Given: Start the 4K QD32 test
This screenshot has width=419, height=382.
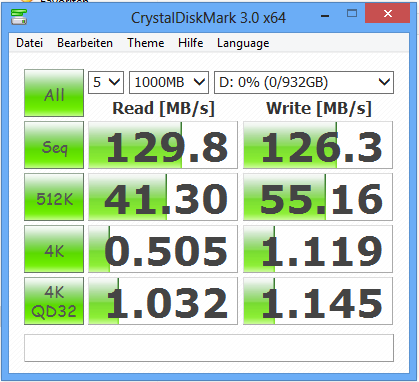Looking at the screenshot, I should [x=54, y=301].
